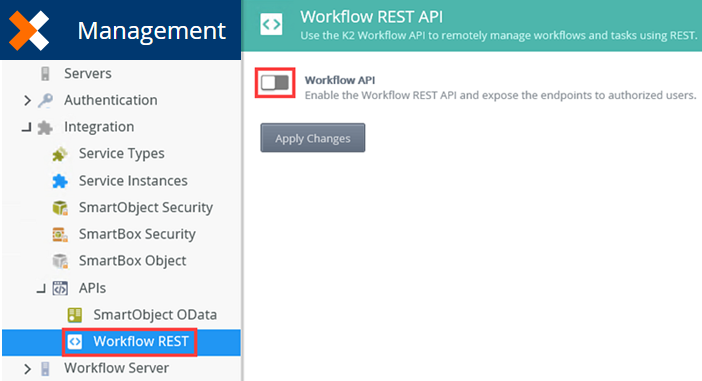
Task: Click the Apply Changes button
Action: tap(313, 138)
